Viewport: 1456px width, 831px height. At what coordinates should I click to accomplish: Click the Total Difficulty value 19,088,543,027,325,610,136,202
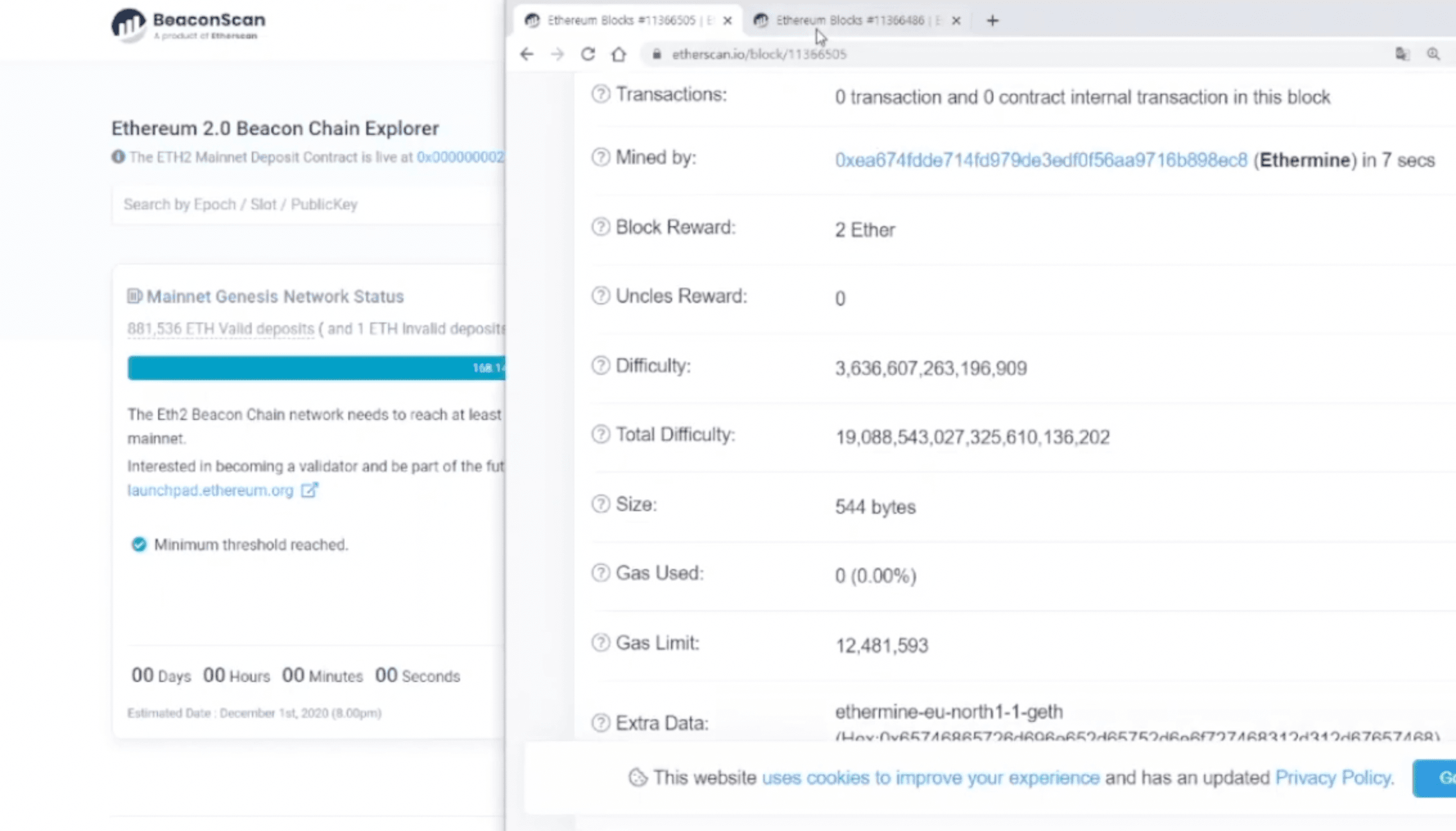972,437
